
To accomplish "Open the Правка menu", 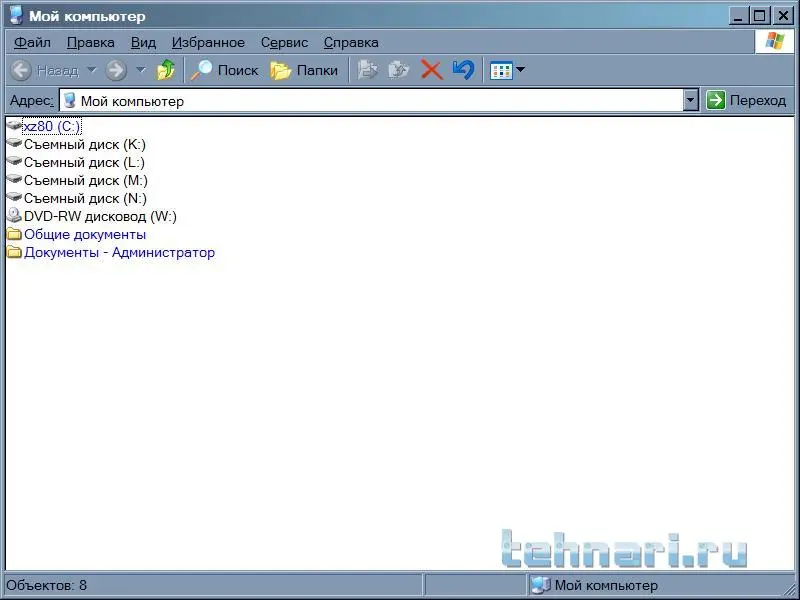I will (91, 42).
